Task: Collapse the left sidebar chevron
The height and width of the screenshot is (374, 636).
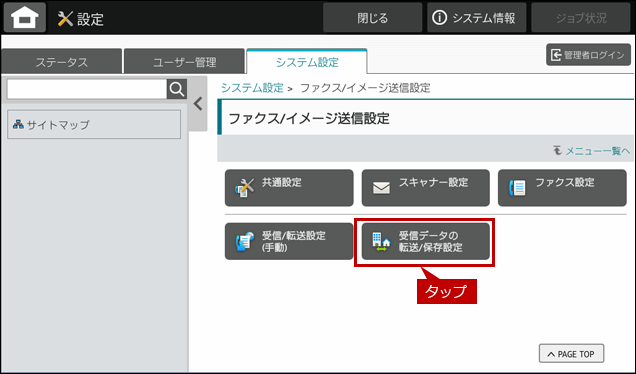Action: tap(198, 104)
